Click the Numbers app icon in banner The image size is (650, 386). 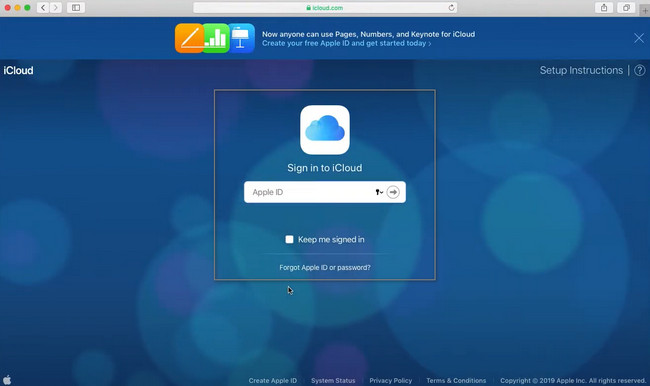pyautogui.click(x=217, y=38)
